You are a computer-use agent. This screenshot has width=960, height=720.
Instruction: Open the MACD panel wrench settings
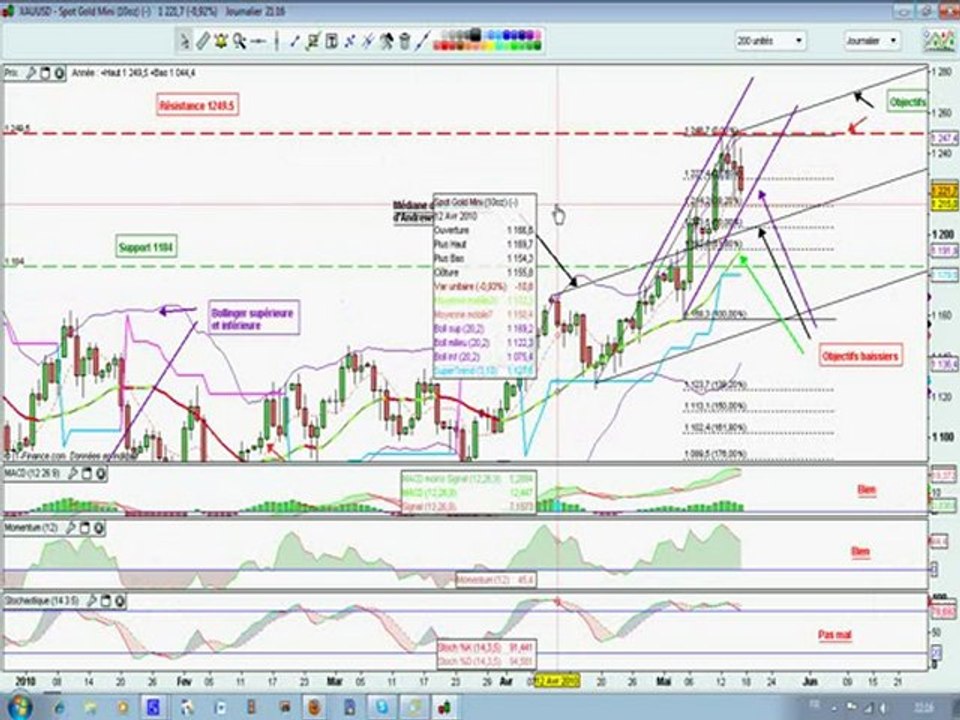click(x=72, y=473)
